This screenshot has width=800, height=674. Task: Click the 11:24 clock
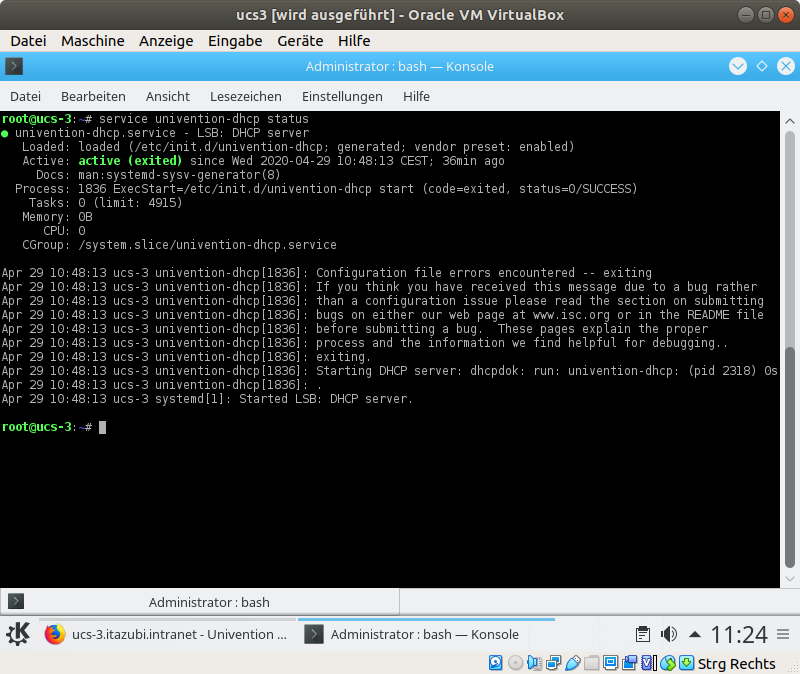click(x=739, y=635)
